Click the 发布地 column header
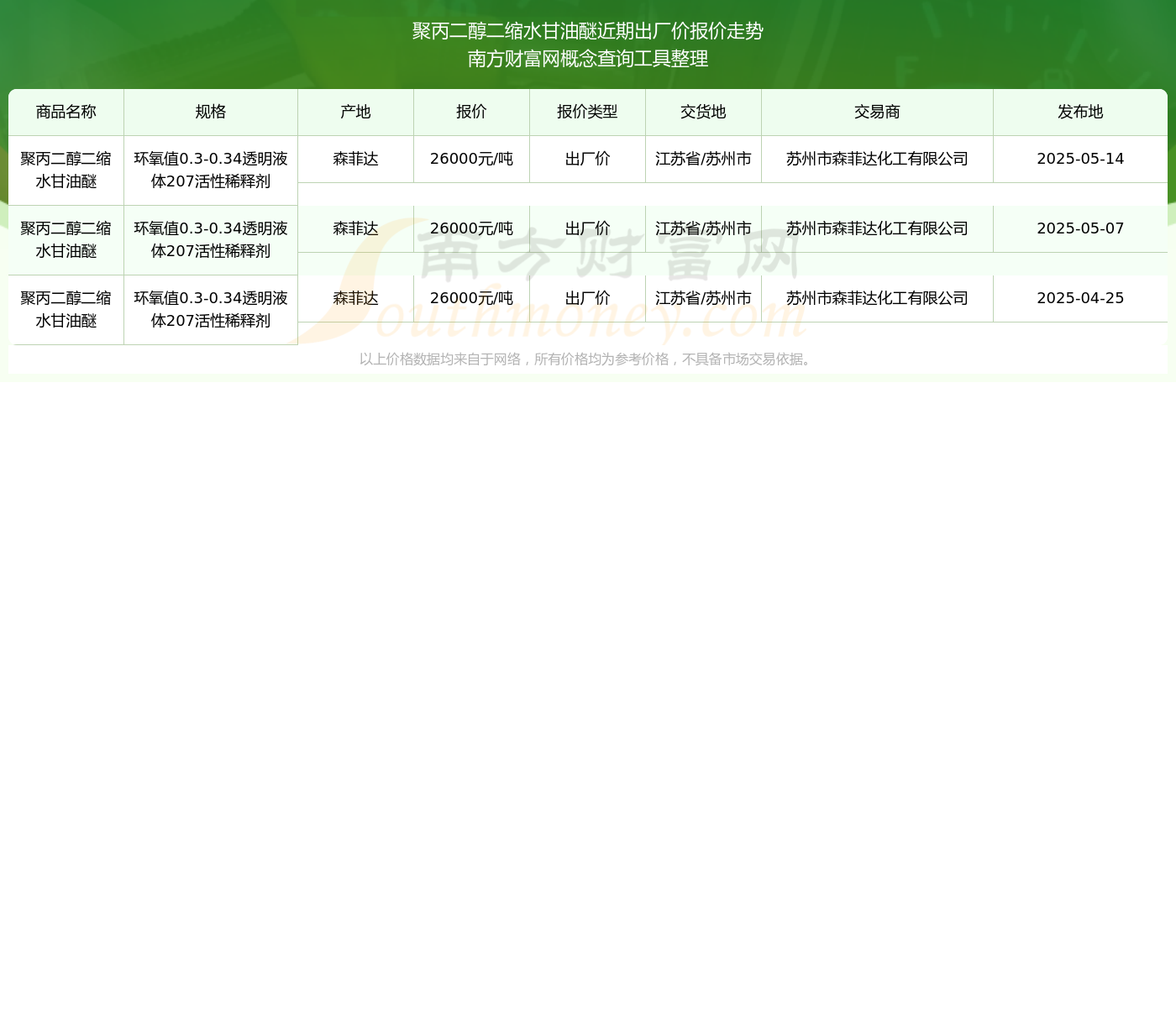1176x1012 pixels. coord(1080,113)
